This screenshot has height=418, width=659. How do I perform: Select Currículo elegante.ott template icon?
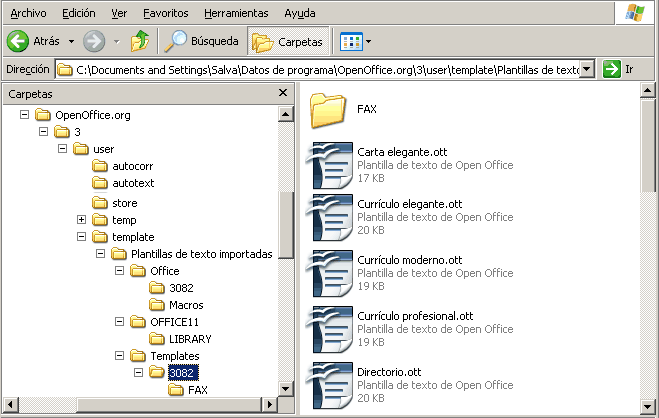click(330, 217)
